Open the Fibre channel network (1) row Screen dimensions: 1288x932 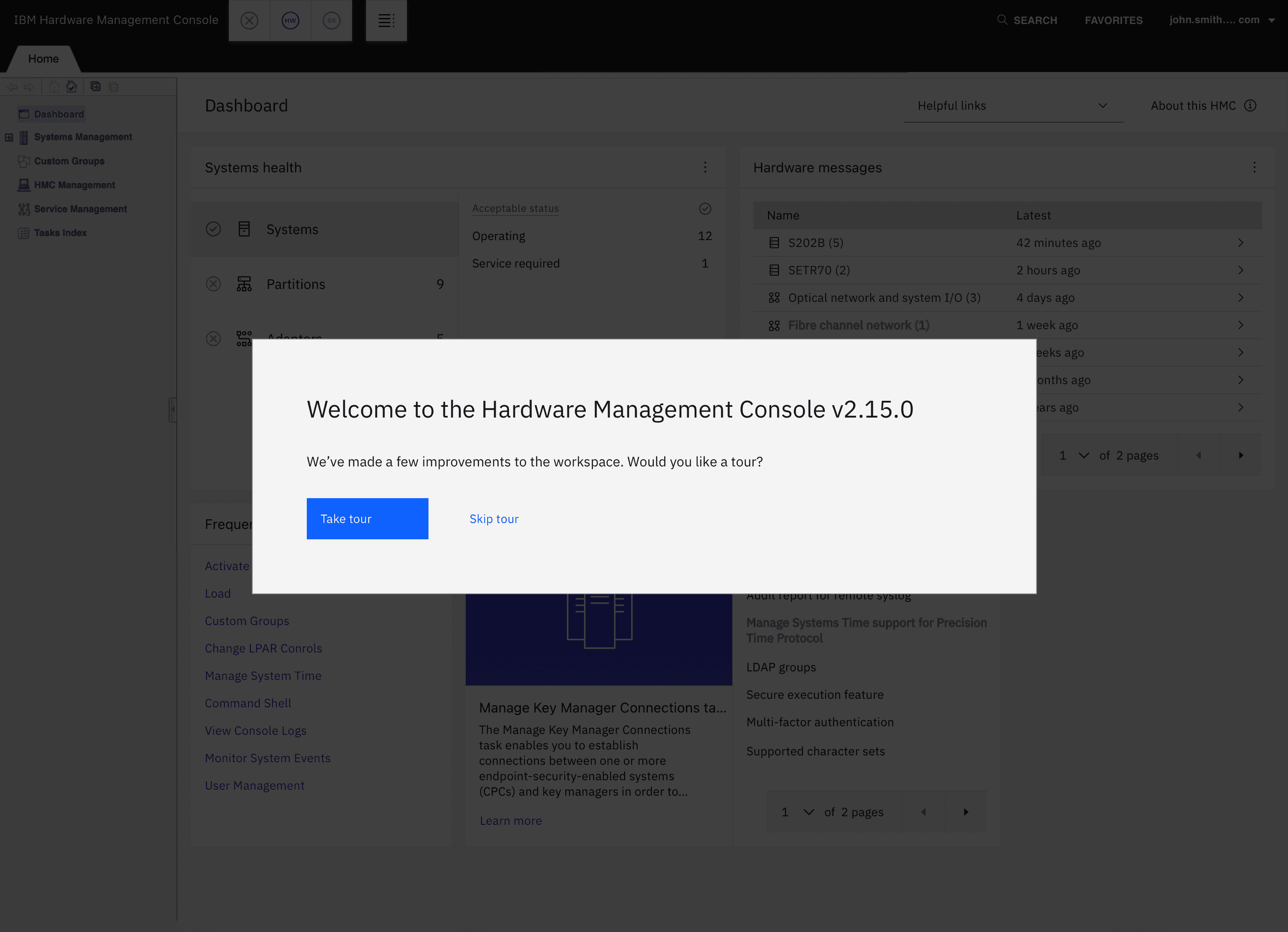[1007, 325]
